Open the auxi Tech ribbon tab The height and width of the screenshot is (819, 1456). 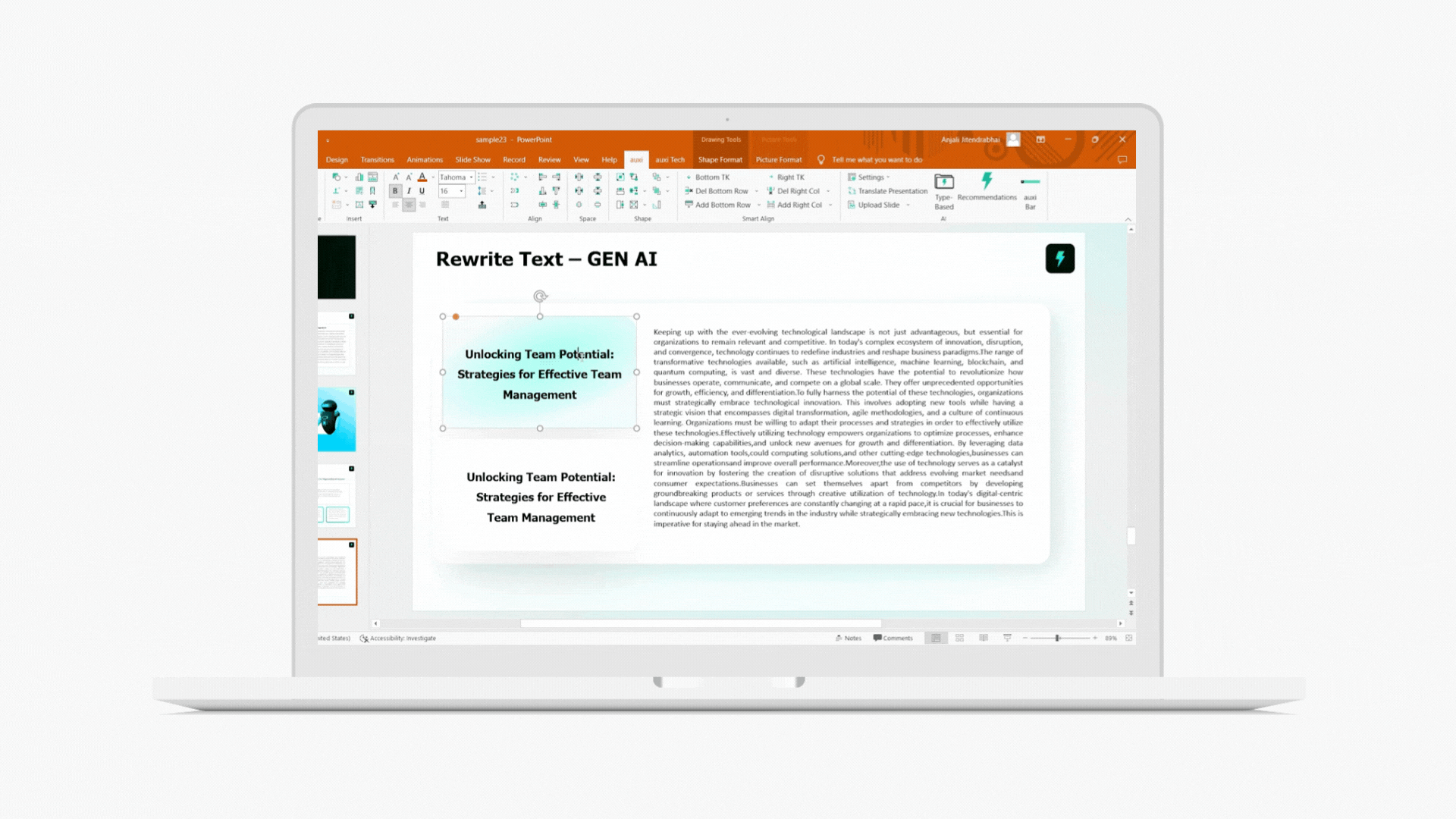click(x=670, y=160)
